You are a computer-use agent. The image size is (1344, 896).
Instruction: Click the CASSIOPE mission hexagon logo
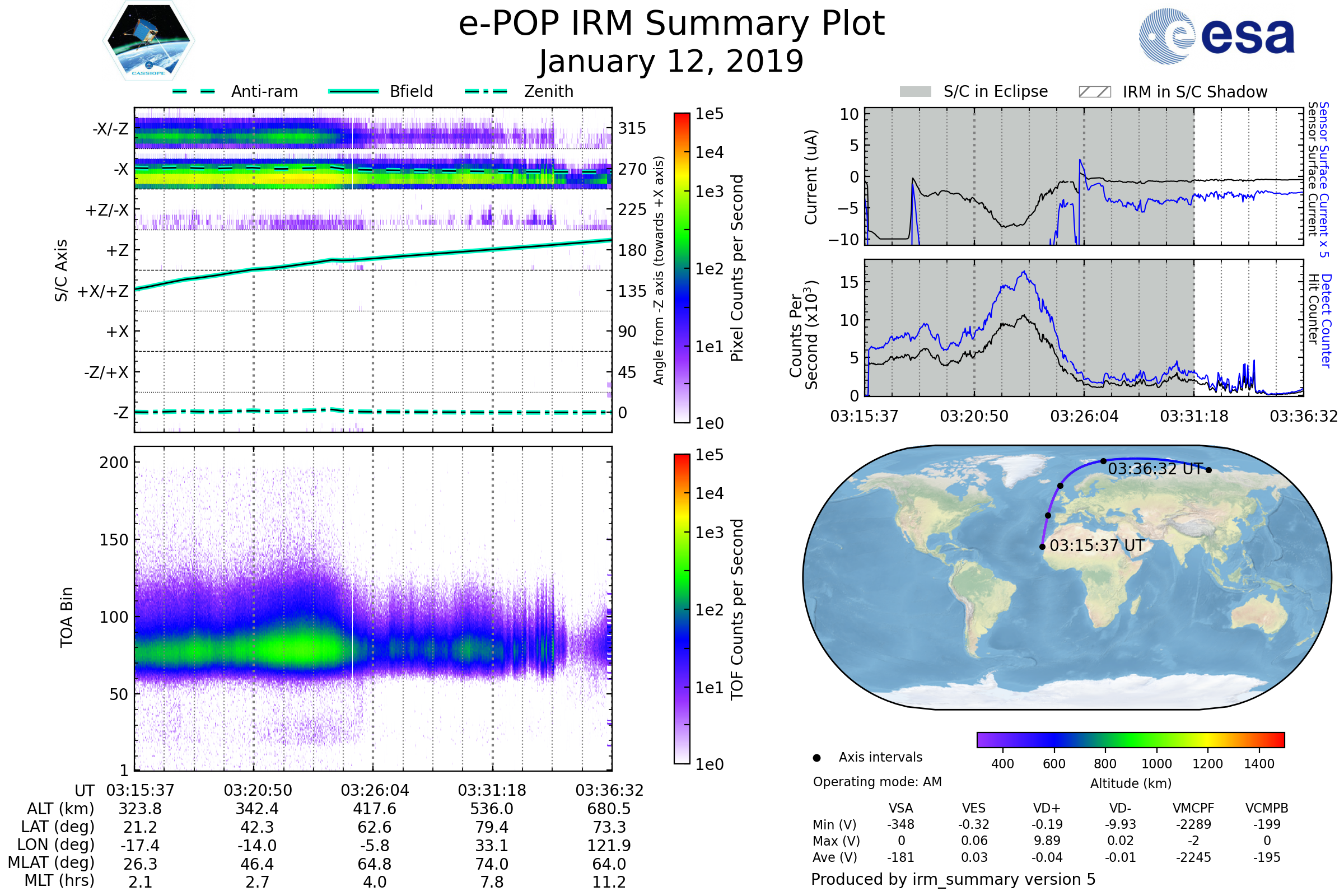point(148,41)
